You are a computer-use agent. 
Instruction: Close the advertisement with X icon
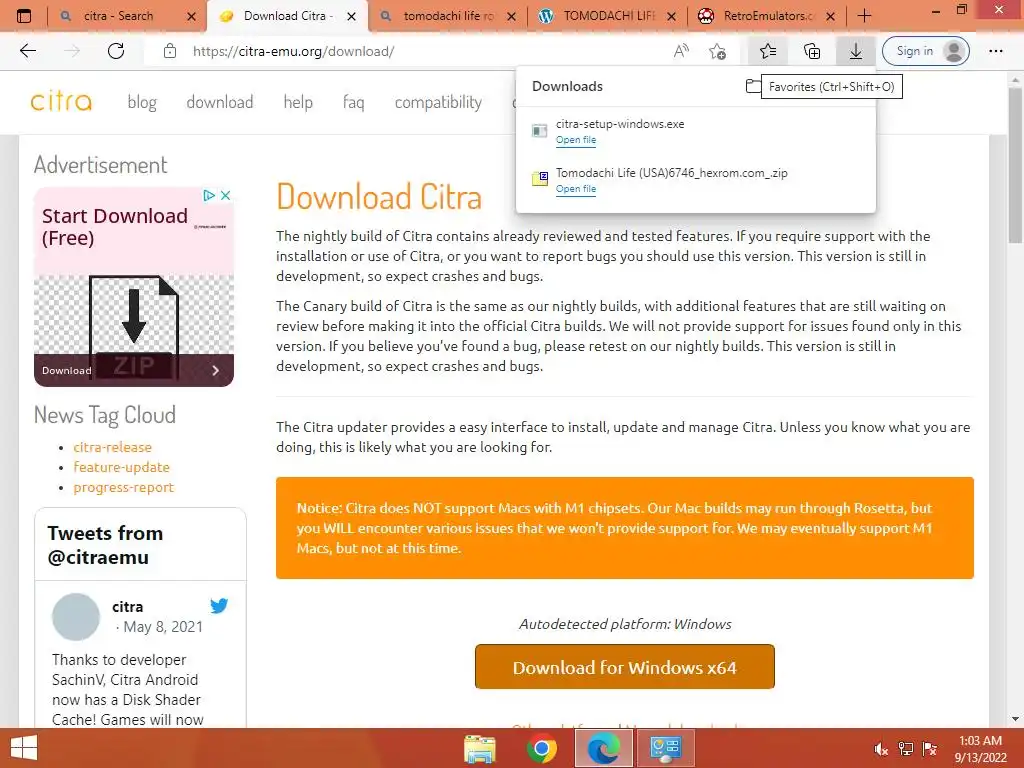(x=225, y=195)
